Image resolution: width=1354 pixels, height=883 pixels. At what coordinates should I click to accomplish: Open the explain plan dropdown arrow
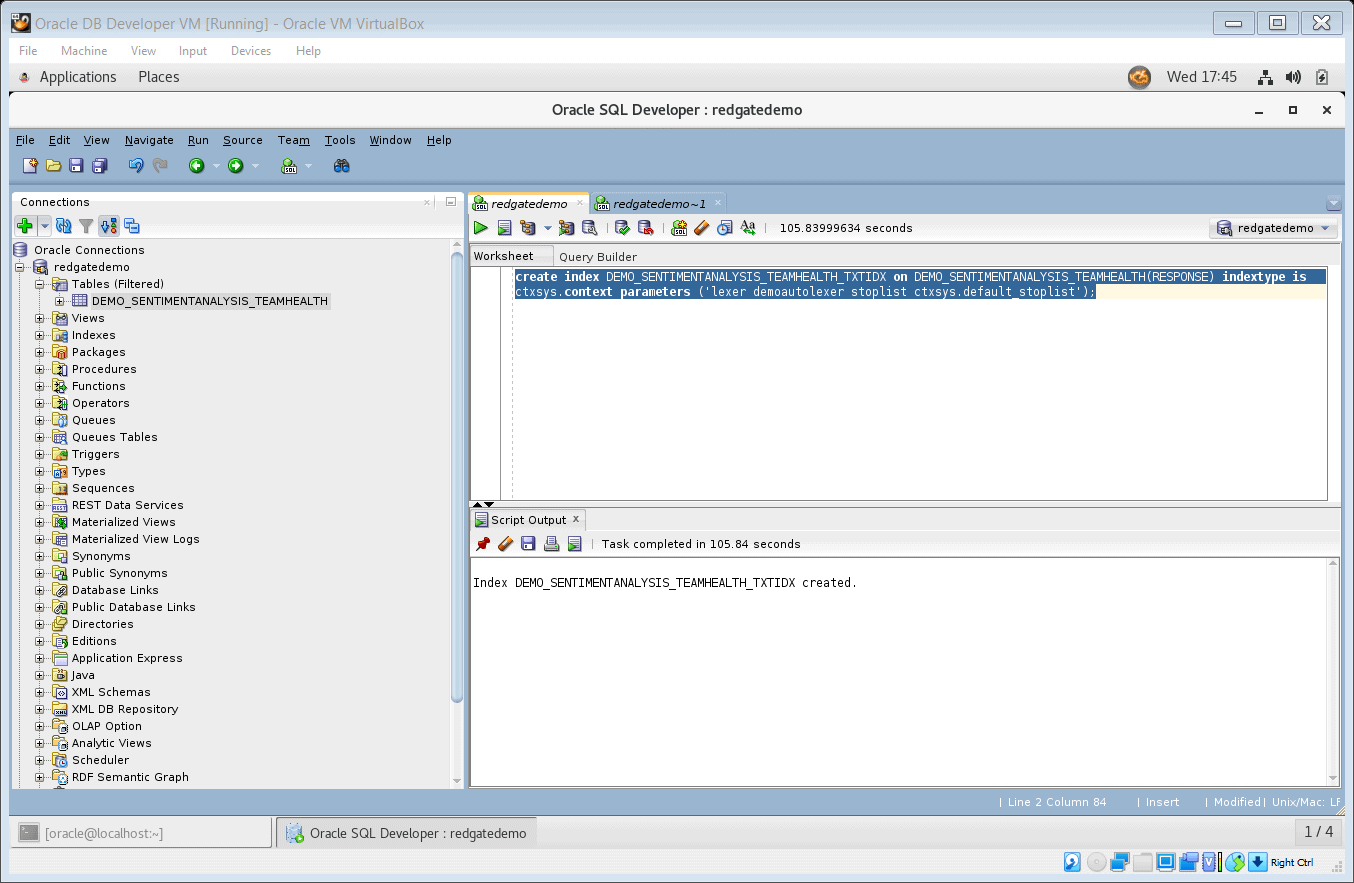tap(547, 228)
